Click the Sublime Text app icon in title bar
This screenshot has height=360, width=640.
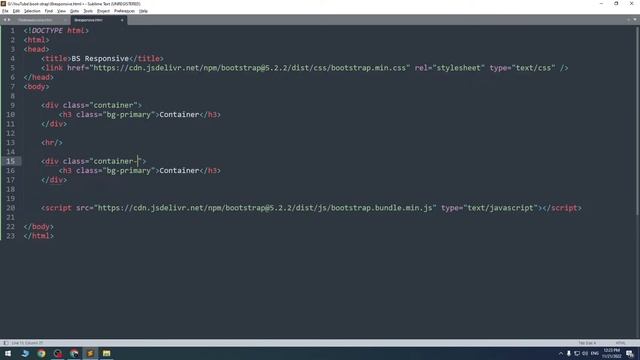pos(3,3)
